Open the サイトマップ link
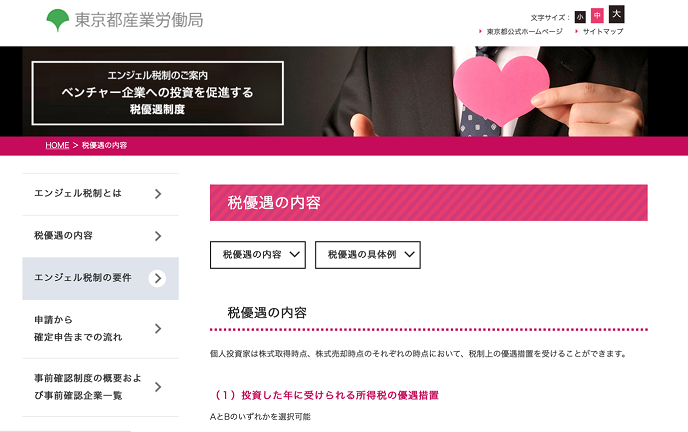This screenshot has height=432, width=688. 602,32
